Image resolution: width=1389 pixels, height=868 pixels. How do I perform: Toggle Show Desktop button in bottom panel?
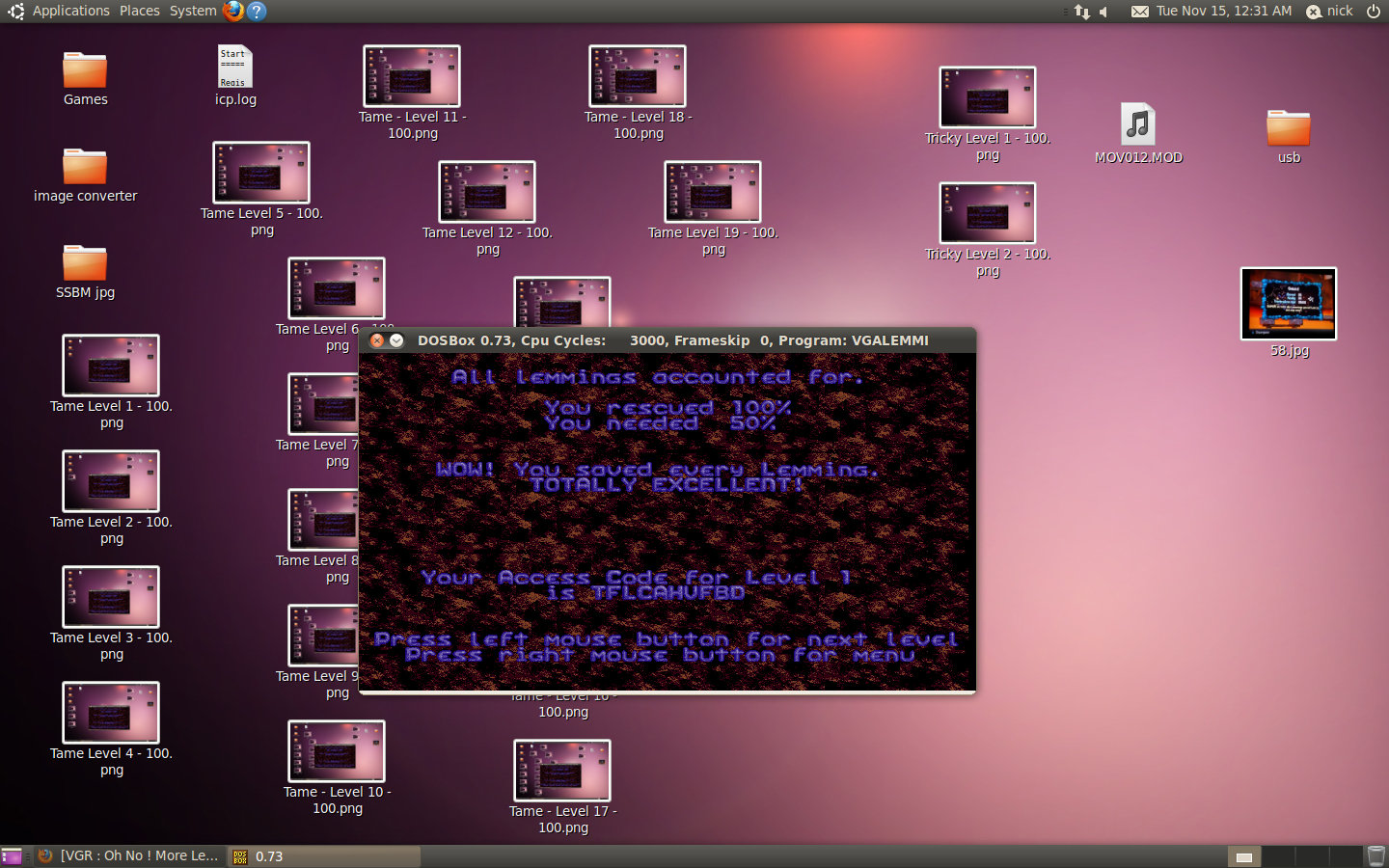click(x=12, y=855)
